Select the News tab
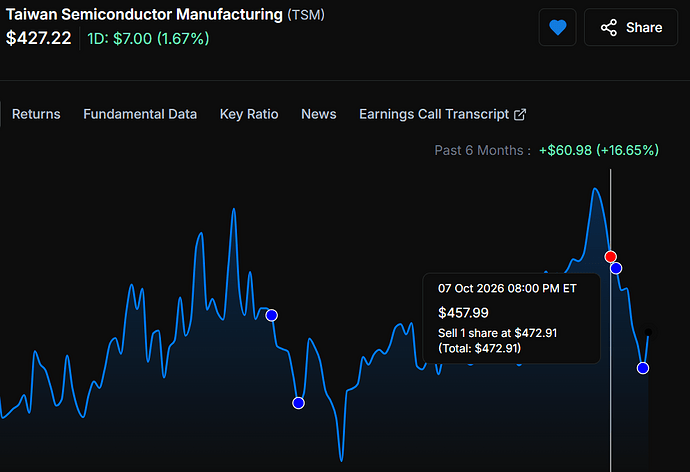690x472 pixels. 319,114
